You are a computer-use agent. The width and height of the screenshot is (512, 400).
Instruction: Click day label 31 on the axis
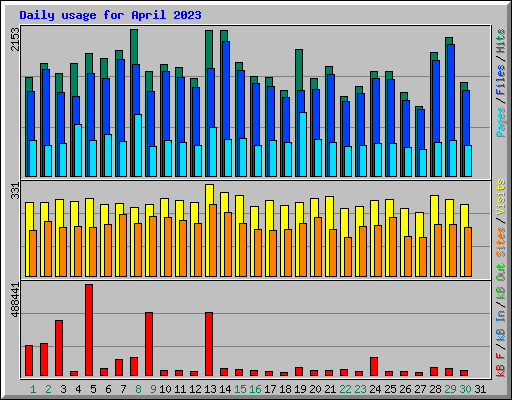[480, 389]
